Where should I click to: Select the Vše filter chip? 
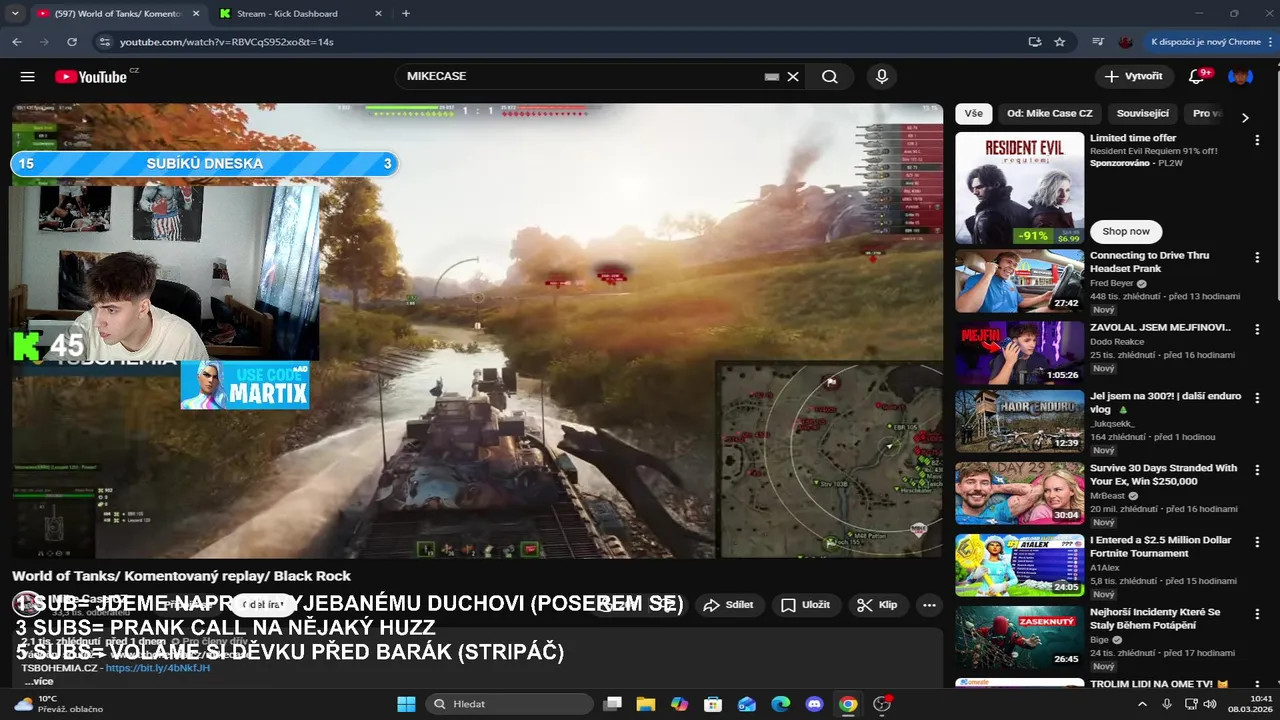(x=974, y=114)
